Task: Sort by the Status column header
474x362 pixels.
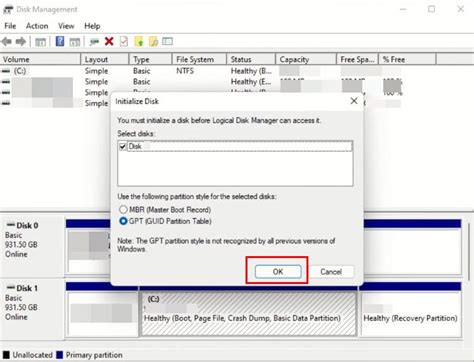Action: tap(251, 59)
